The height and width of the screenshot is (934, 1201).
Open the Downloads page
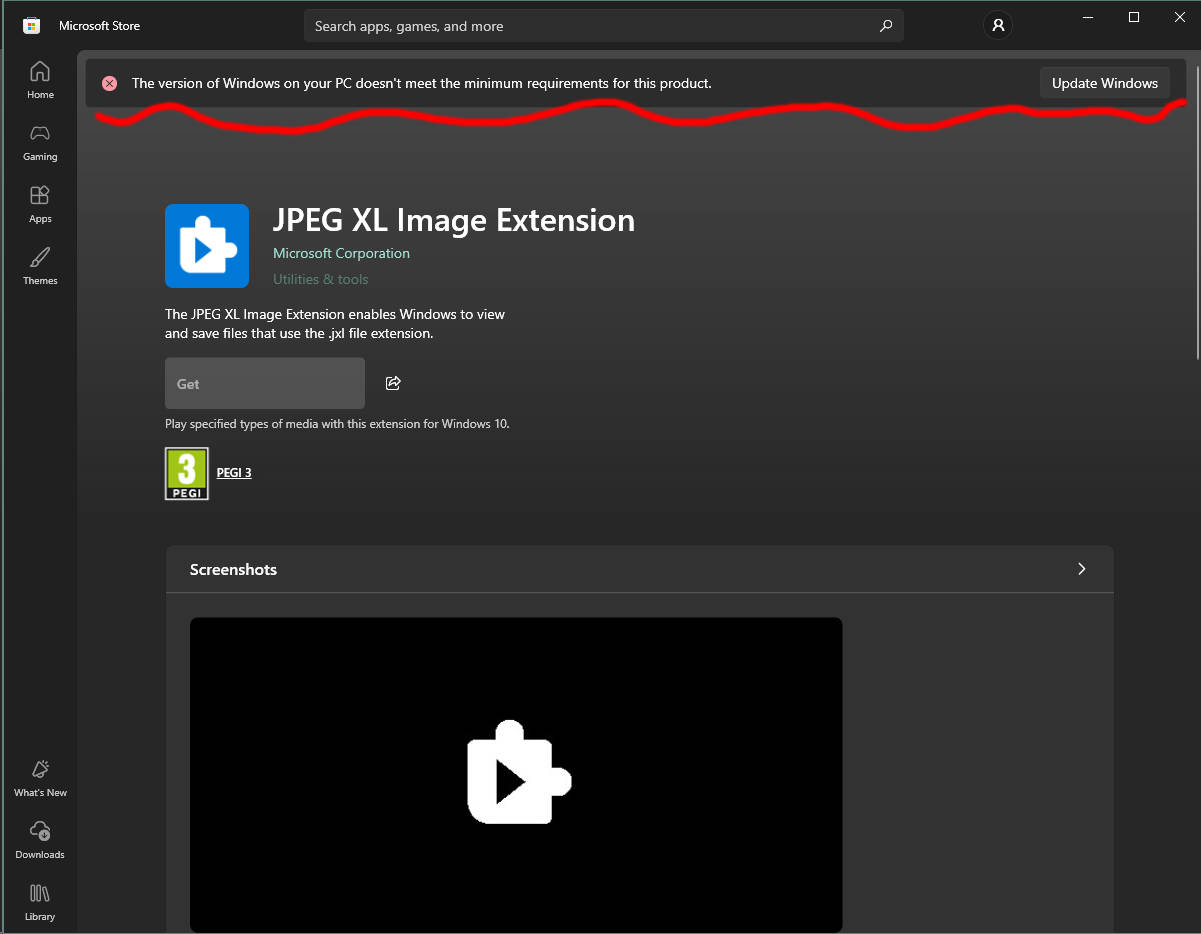[x=40, y=840]
